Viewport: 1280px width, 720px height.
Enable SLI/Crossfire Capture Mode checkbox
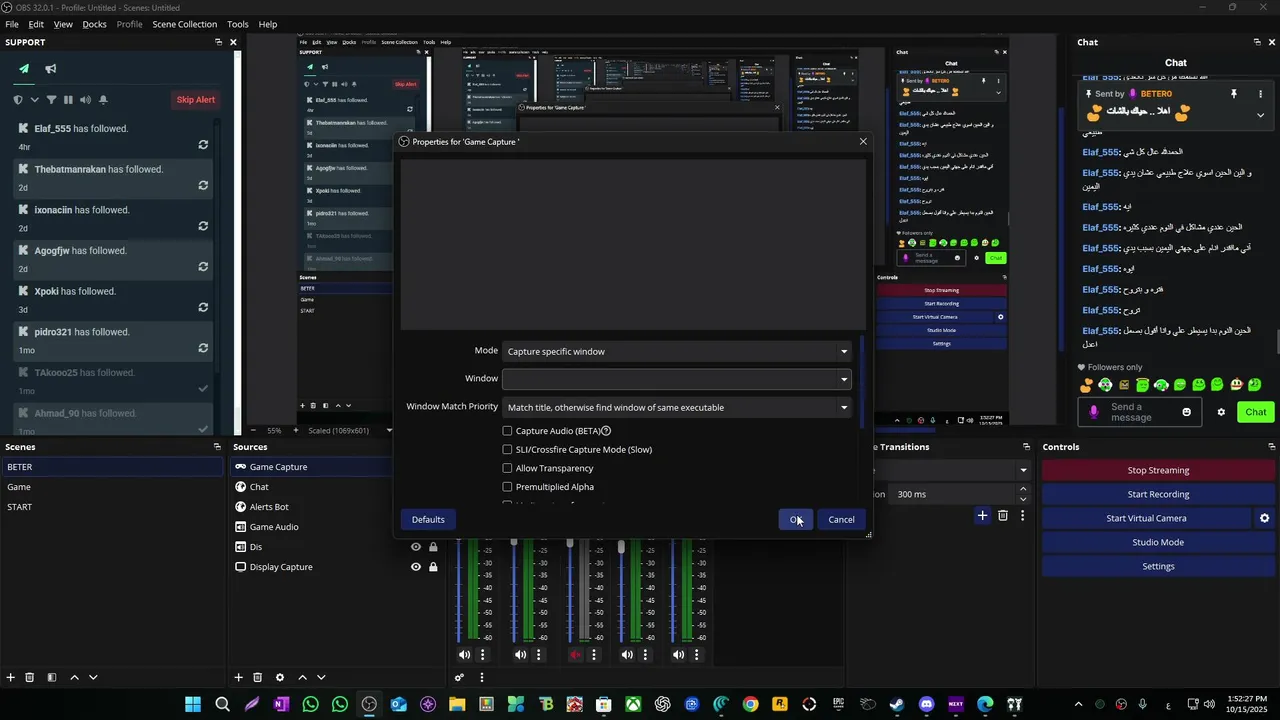click(507, 450)
